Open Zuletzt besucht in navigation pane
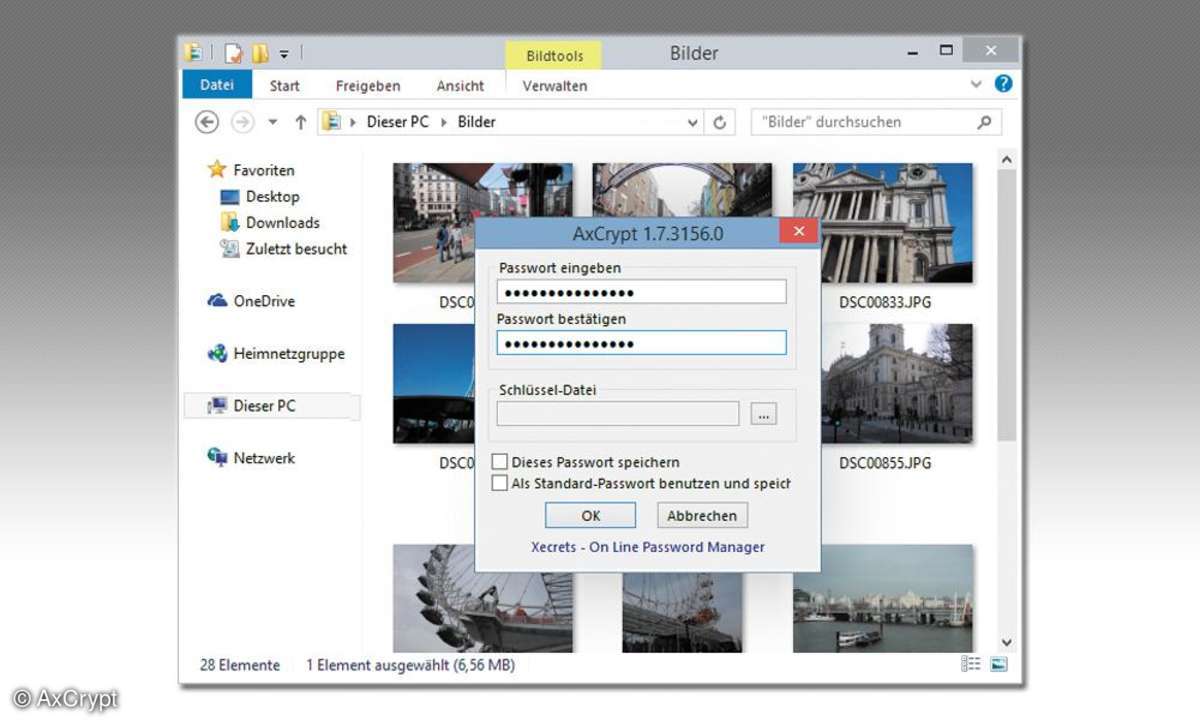 click(x=297, y=249)
